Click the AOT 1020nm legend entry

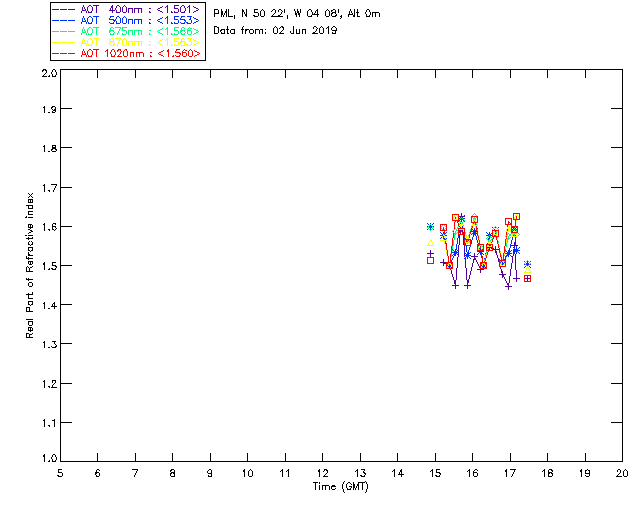tap(127, 53)
